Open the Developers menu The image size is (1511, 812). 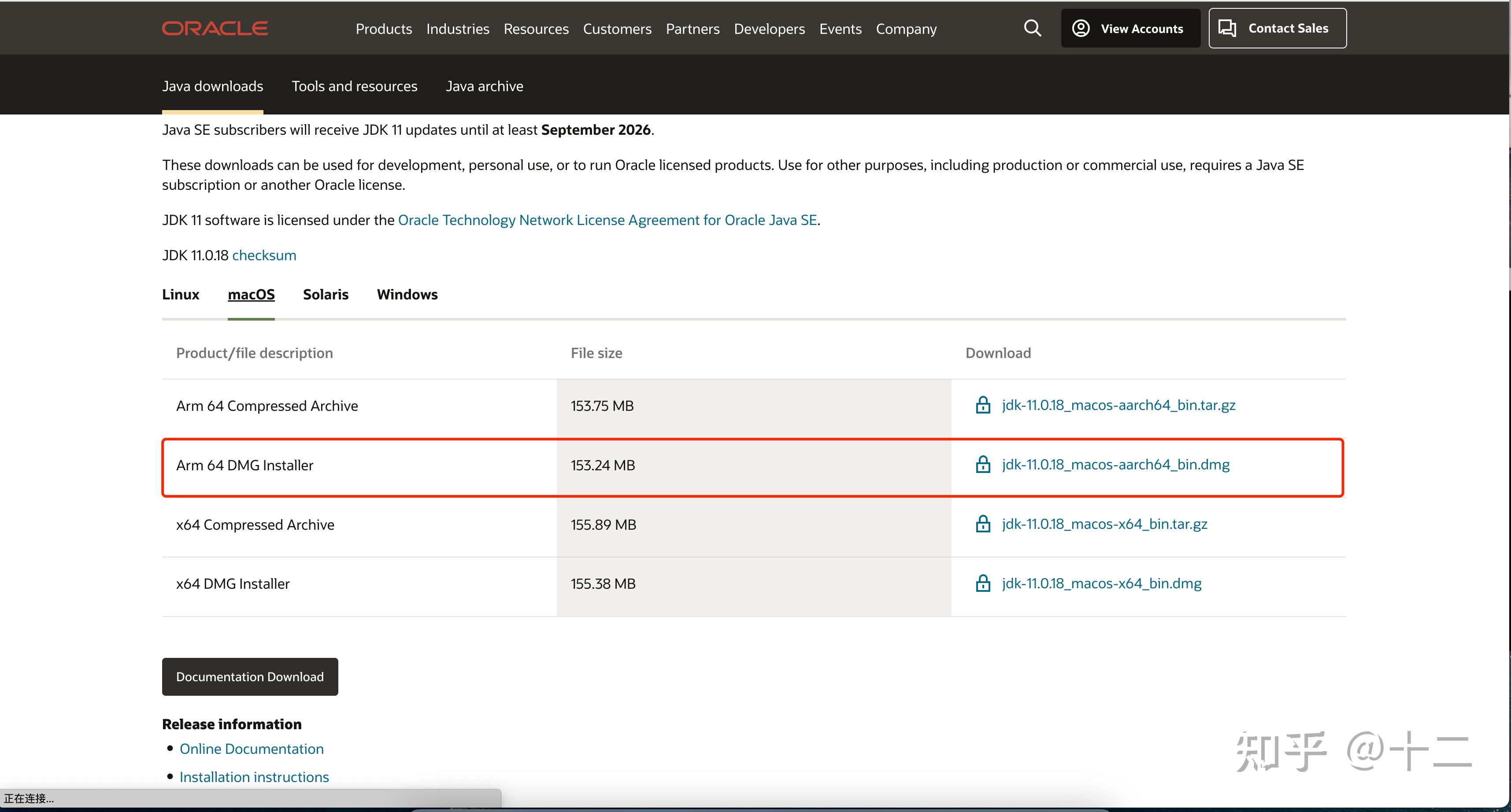point(769,29)
